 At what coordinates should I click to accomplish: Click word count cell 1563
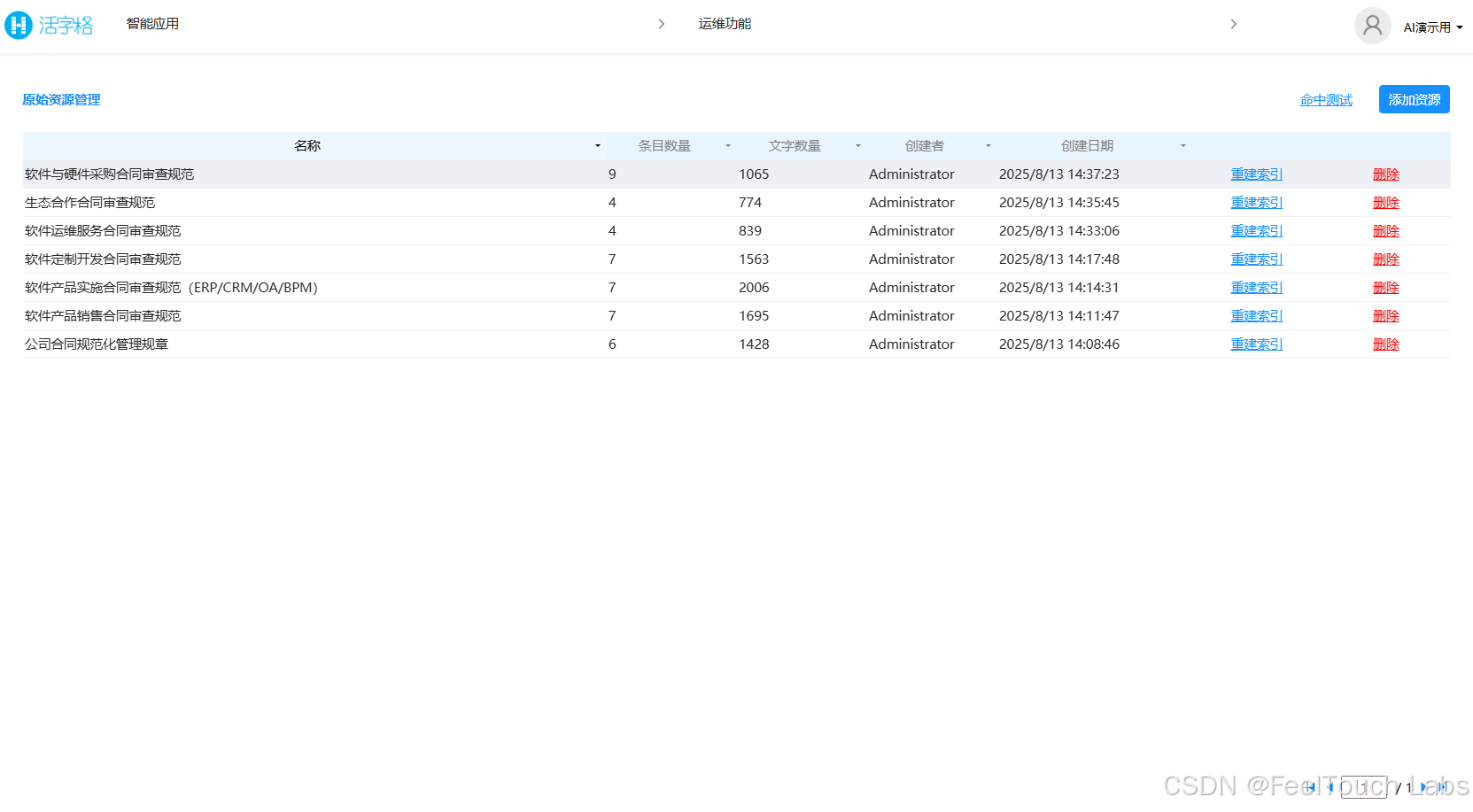tap(754, 259)
